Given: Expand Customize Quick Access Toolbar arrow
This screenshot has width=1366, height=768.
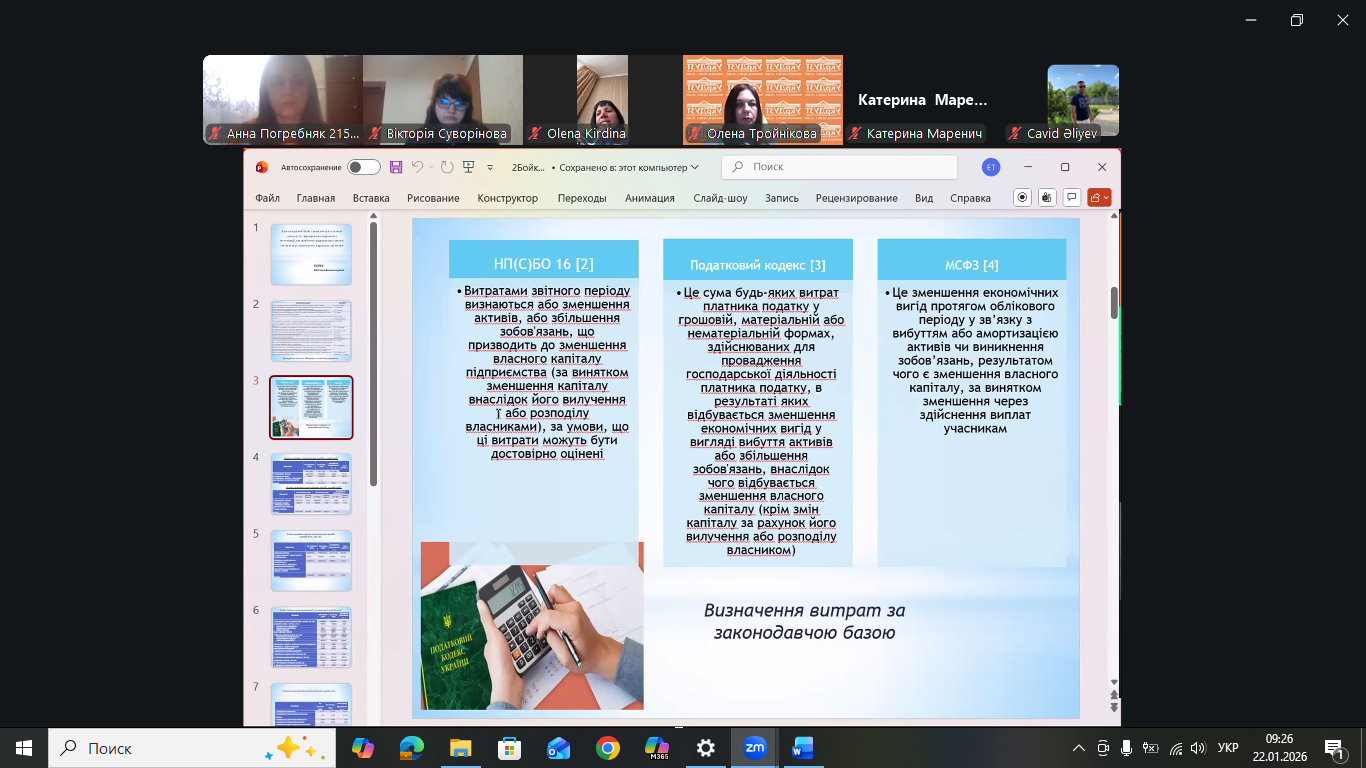Looking at the screenshot, I should (x=490, y=167).
